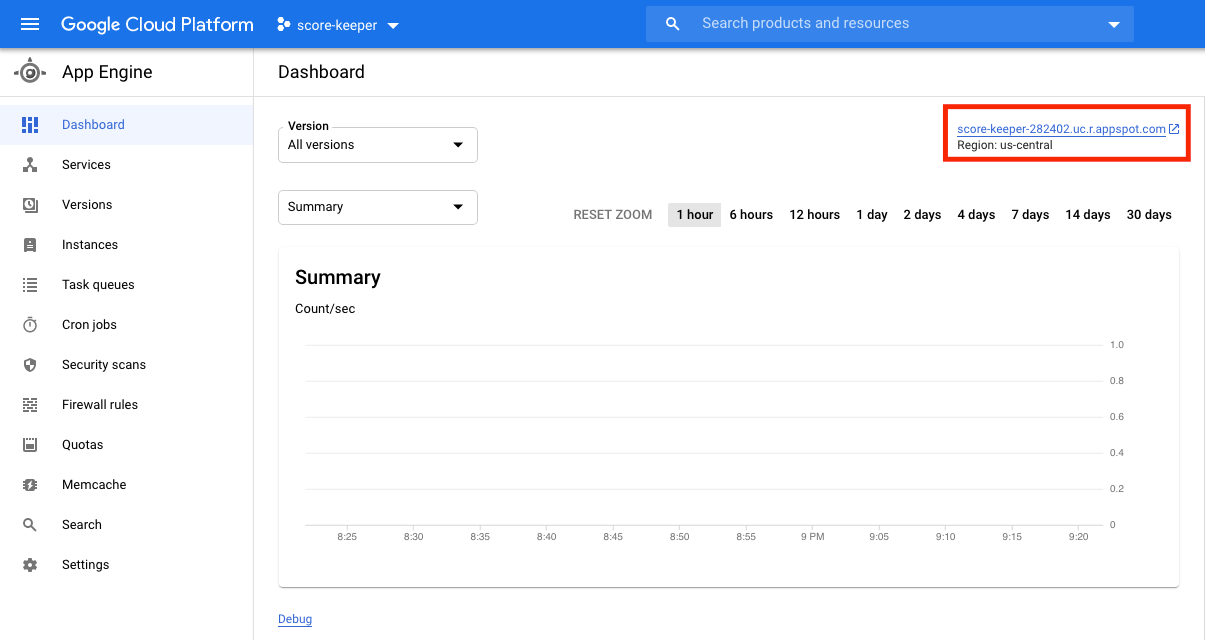Click the Debug link
The height and width of the screenshot is (640, 1205).
point(295,619)
